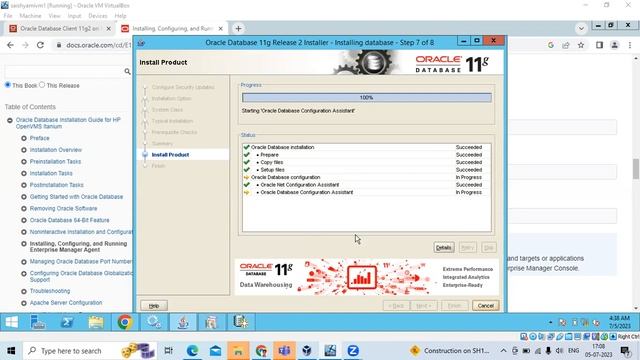Click the Details button in installer
Viewport: 640px width, 360px height.
(444, 247)
